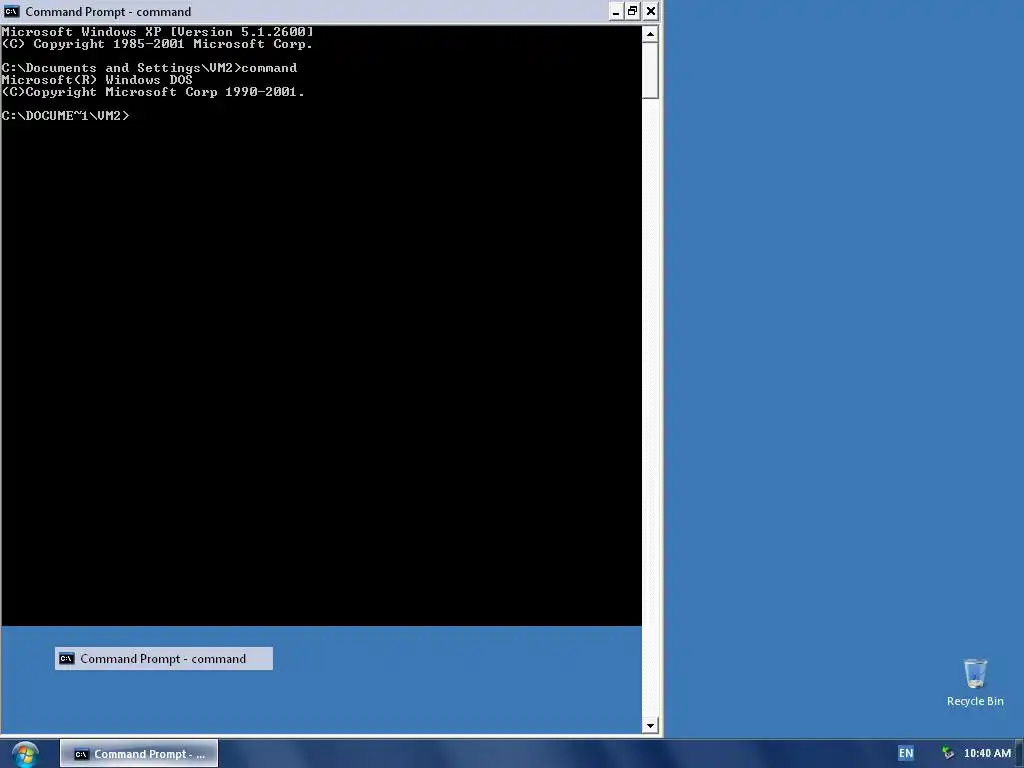The height and width of the screenshot is (768, 1024).
Task: Click the 'Command Prompt - command' tooltip label
Action: (x=163, y=658)
